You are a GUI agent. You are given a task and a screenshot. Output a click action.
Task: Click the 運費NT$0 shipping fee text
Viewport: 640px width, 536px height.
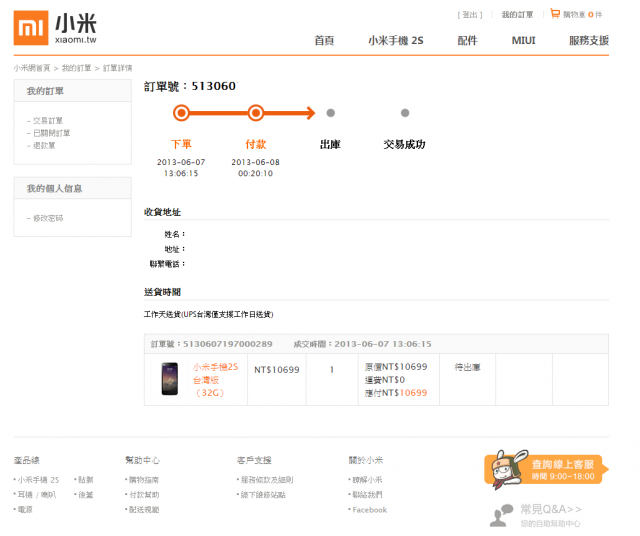[384, 380]
